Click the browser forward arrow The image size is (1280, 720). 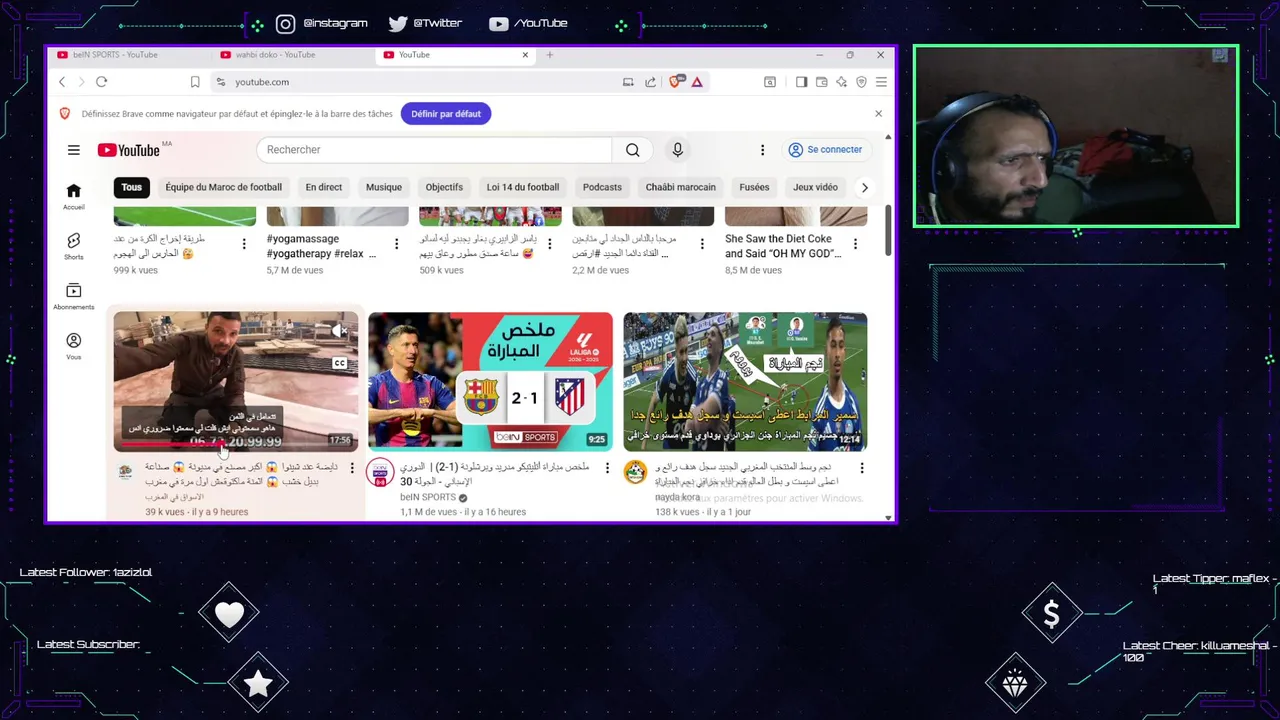pyautogui.click(x=81, y=82)
